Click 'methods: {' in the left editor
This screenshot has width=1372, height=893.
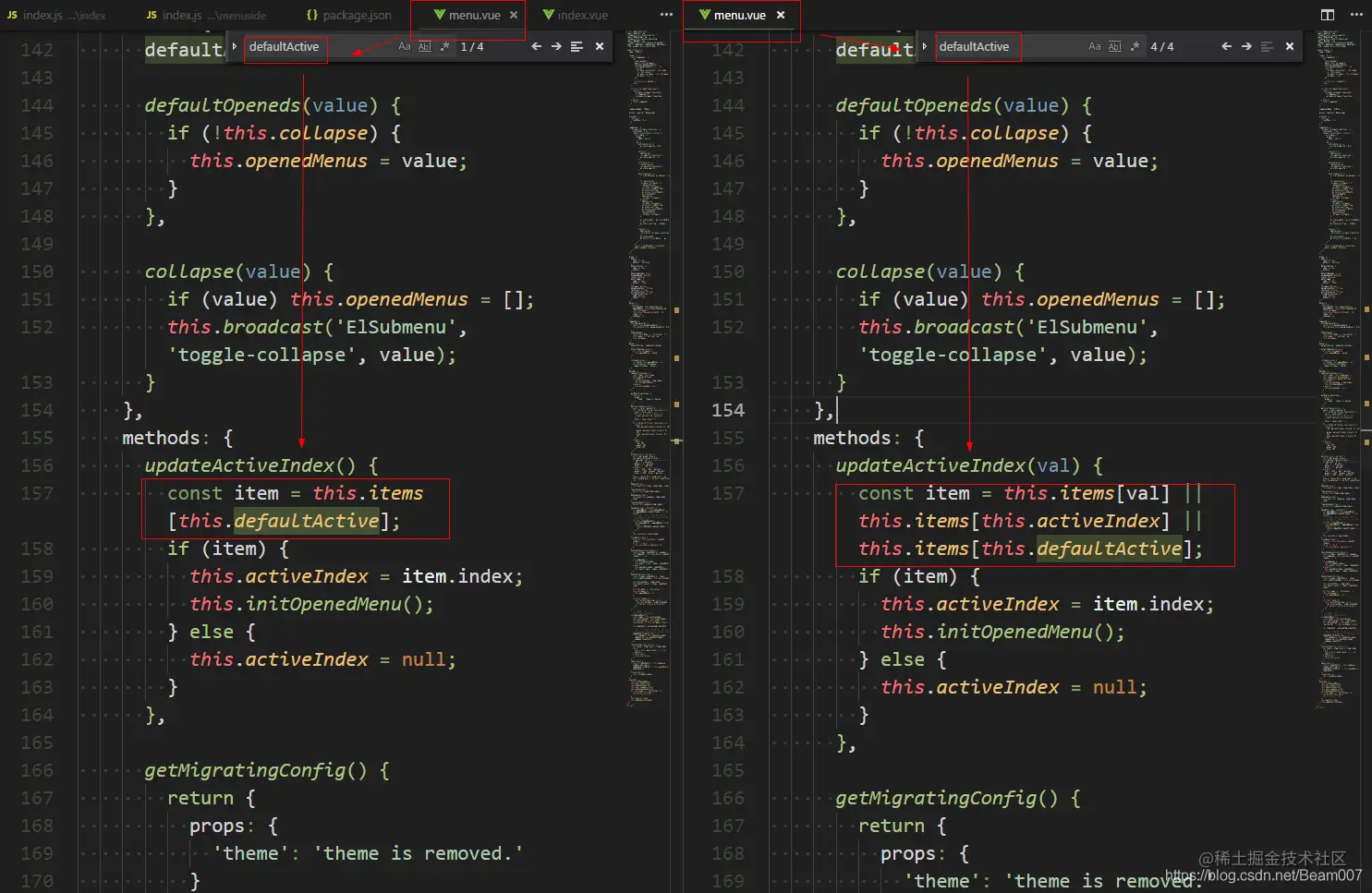(x=177, y=438)
